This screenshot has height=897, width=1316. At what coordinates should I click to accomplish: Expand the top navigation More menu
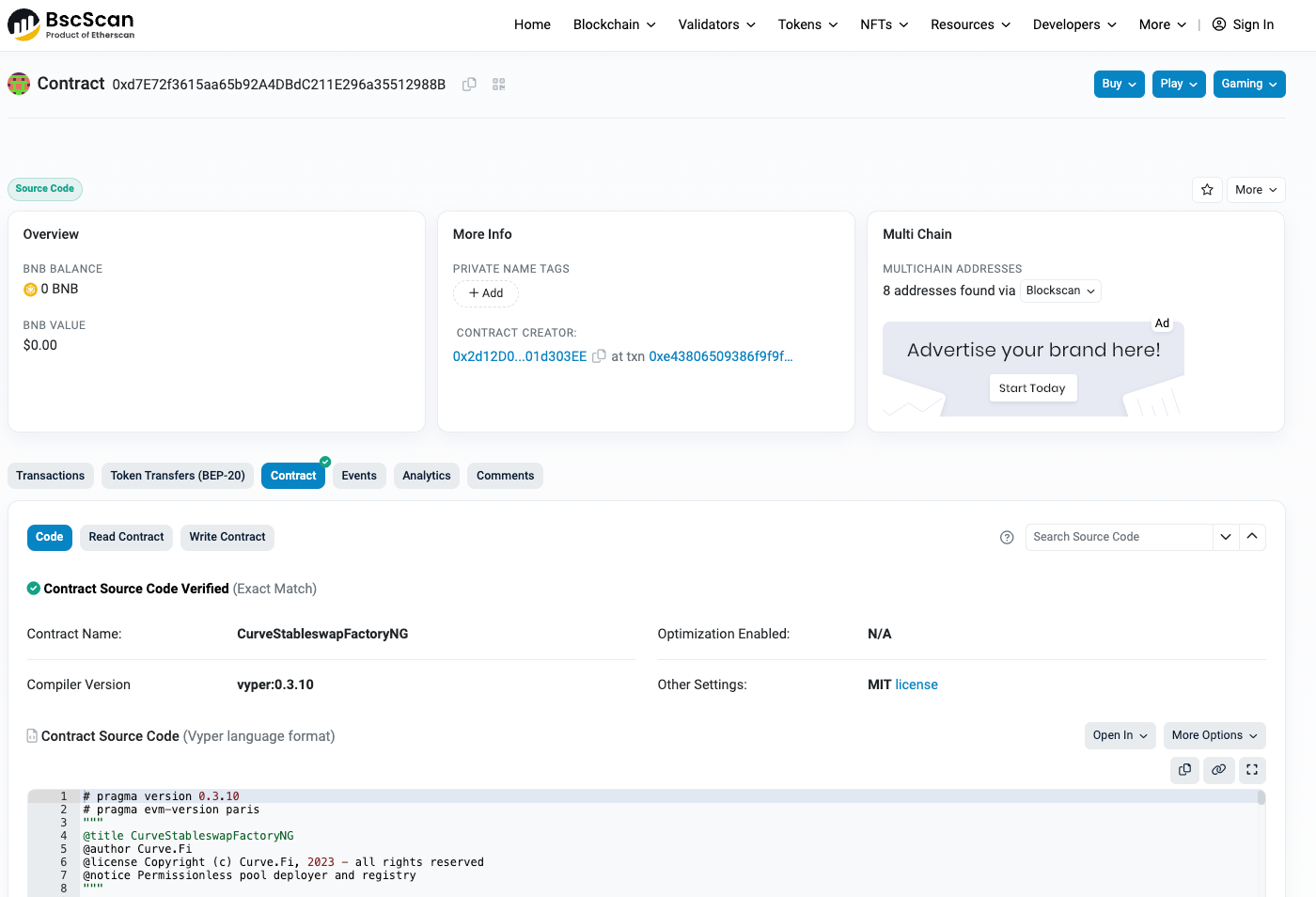coord(1163,24)
